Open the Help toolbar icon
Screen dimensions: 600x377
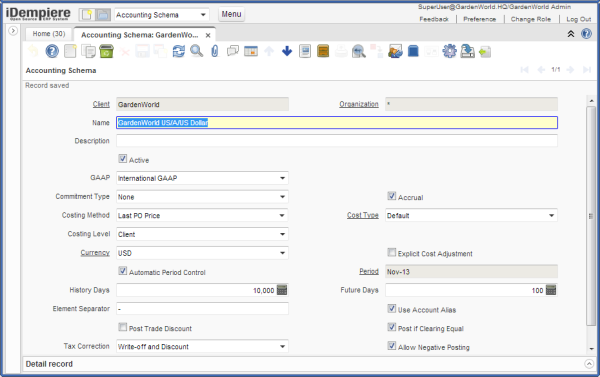[x=52, y=51]
